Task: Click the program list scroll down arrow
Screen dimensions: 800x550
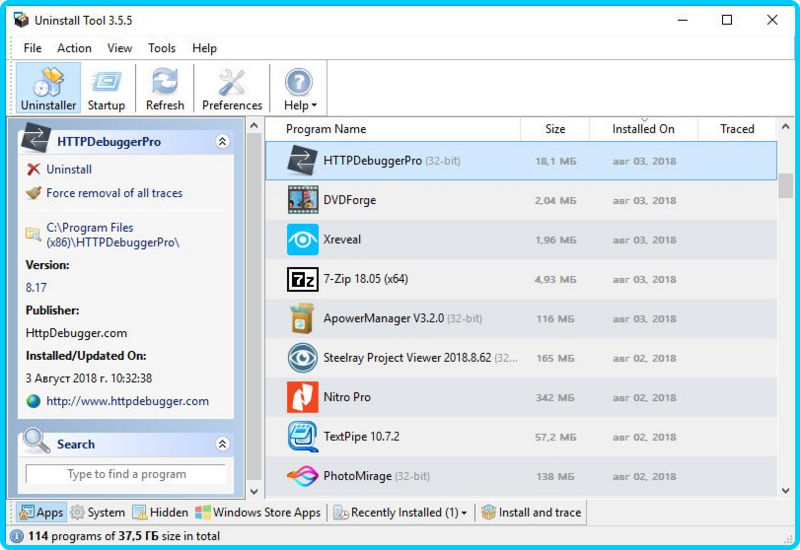Action: click(785, 491)
